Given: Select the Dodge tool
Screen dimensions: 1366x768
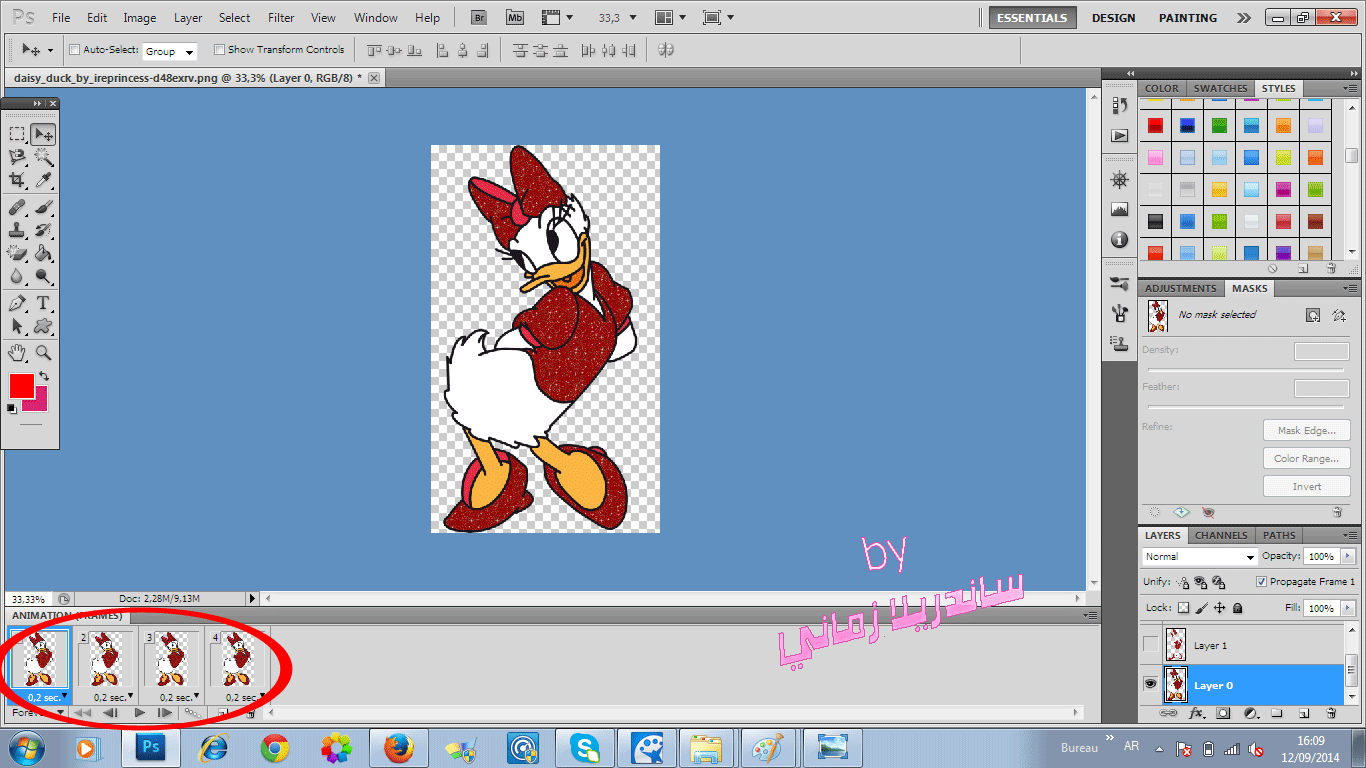Looking at the screenshot, I should (x=43, y=276).
